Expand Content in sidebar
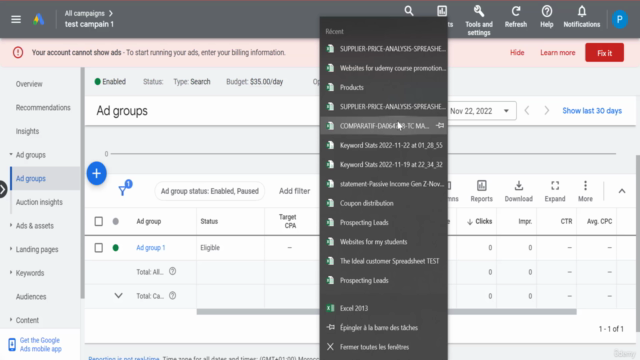Screen dimensions: 640x360 point(11,320)
